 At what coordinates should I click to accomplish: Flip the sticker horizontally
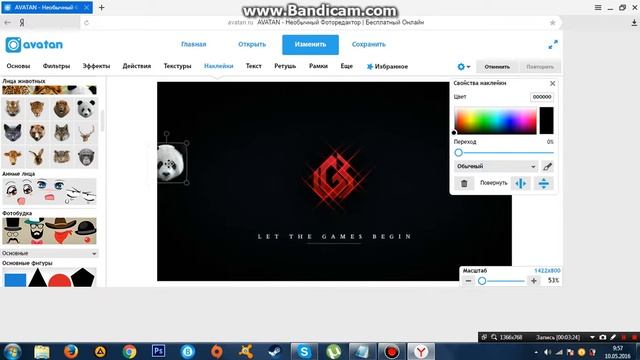tap(520, 183)
